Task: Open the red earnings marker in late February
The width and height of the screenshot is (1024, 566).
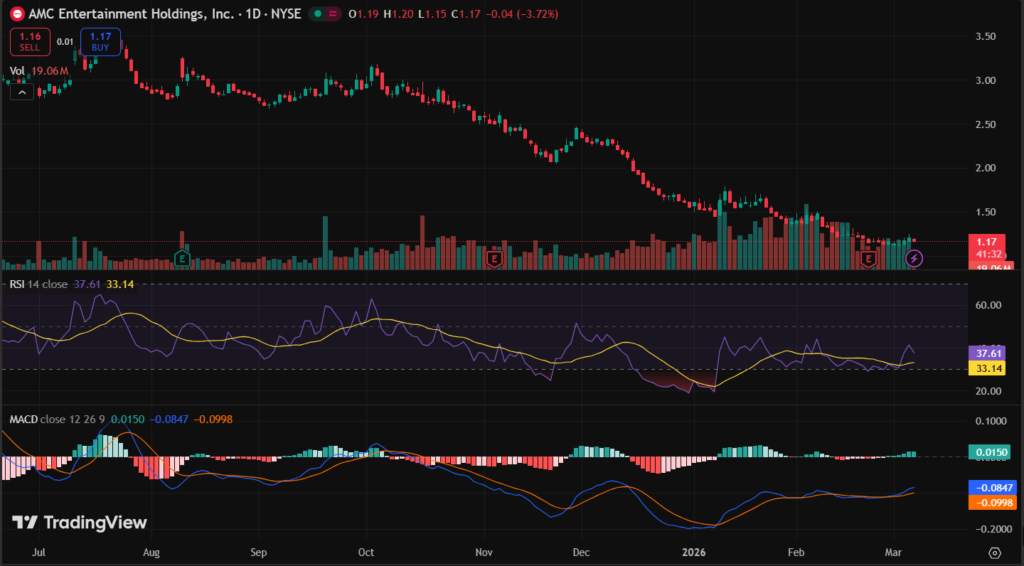Action: coord(868,259)
